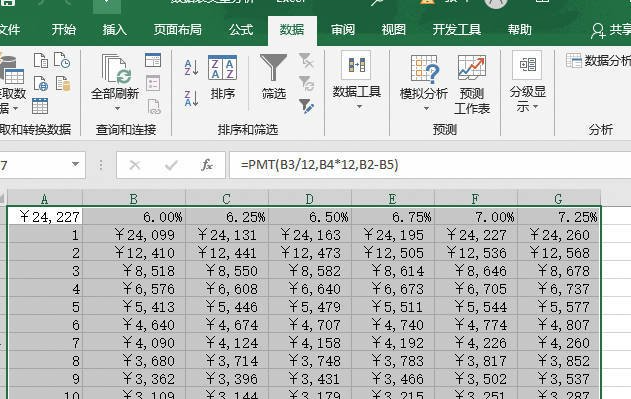
Task: Switch to the 公式 ribbon tab
Action: click(241, 30)
